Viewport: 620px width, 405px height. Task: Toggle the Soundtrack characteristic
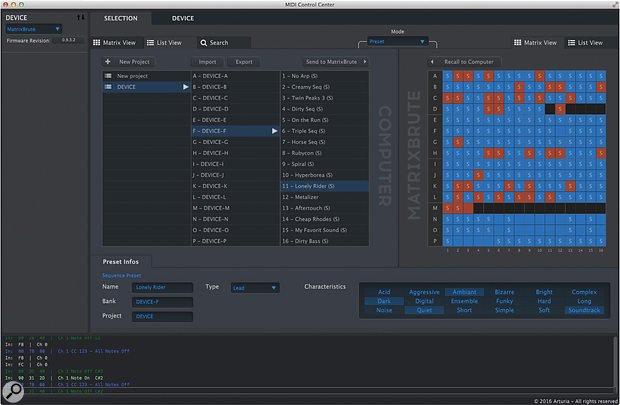pos(584,310)
